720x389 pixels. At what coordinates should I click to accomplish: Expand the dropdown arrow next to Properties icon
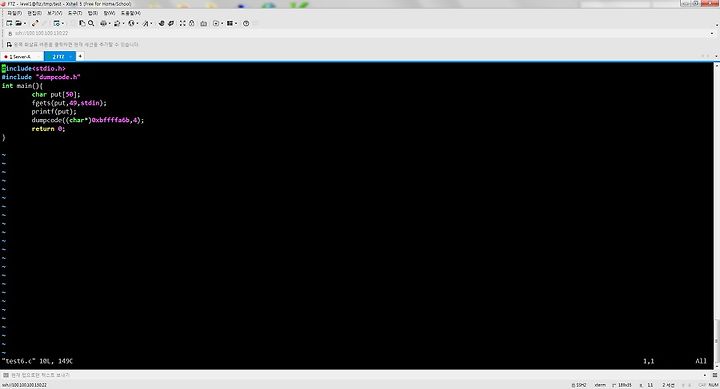(x=62, y=23)
